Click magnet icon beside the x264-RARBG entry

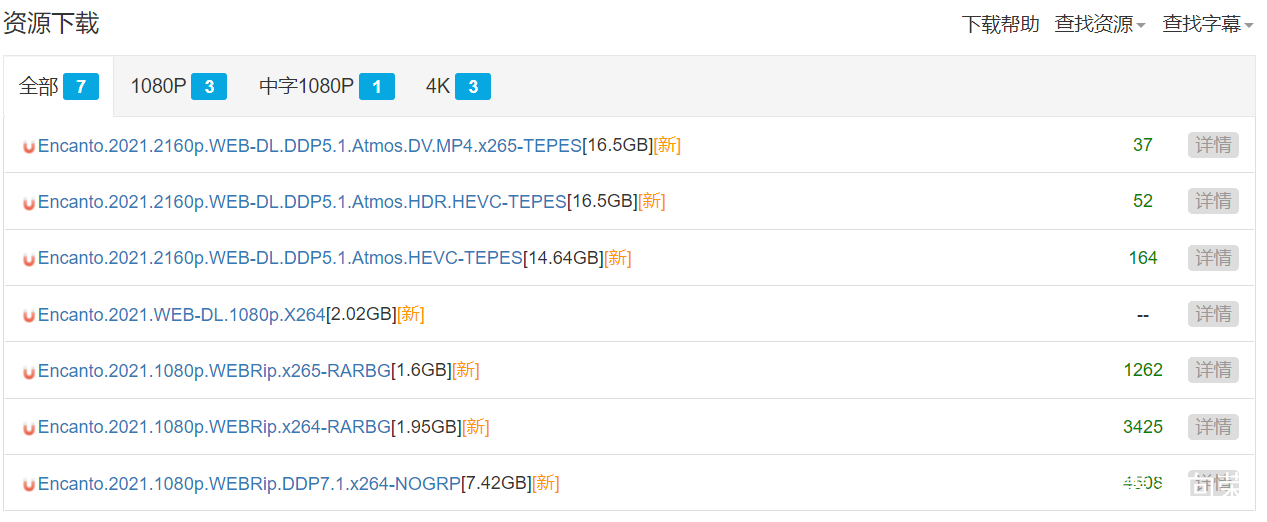click(29, 428)
